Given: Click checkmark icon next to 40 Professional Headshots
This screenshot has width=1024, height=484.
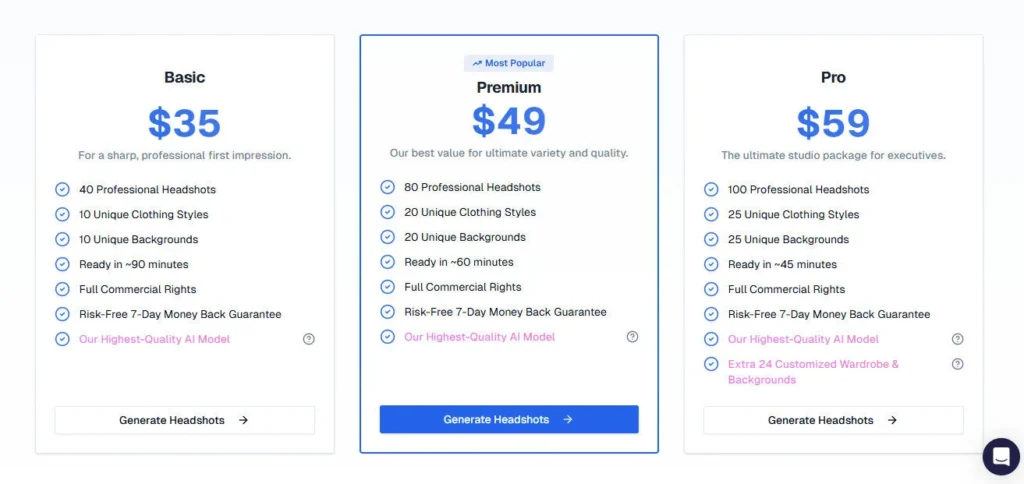Looking at the screenshot, I should click(62, 189).
